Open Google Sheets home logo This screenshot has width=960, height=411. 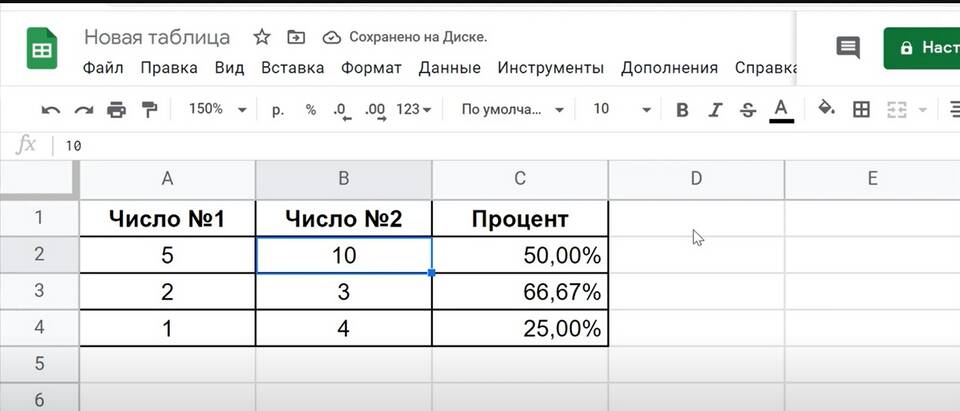pyautogui.click(x=42, y=48)
